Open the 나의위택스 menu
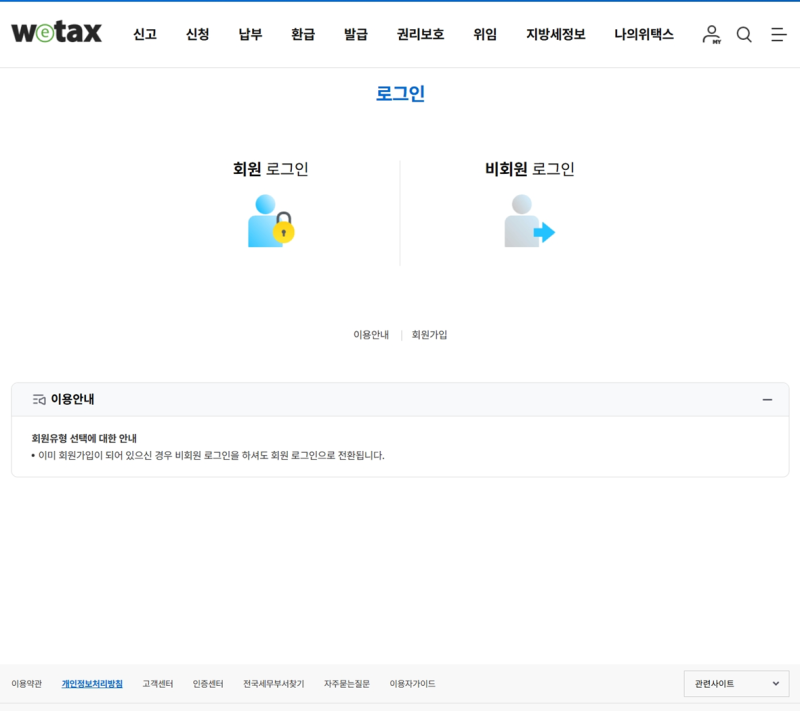 click(643, 33)
